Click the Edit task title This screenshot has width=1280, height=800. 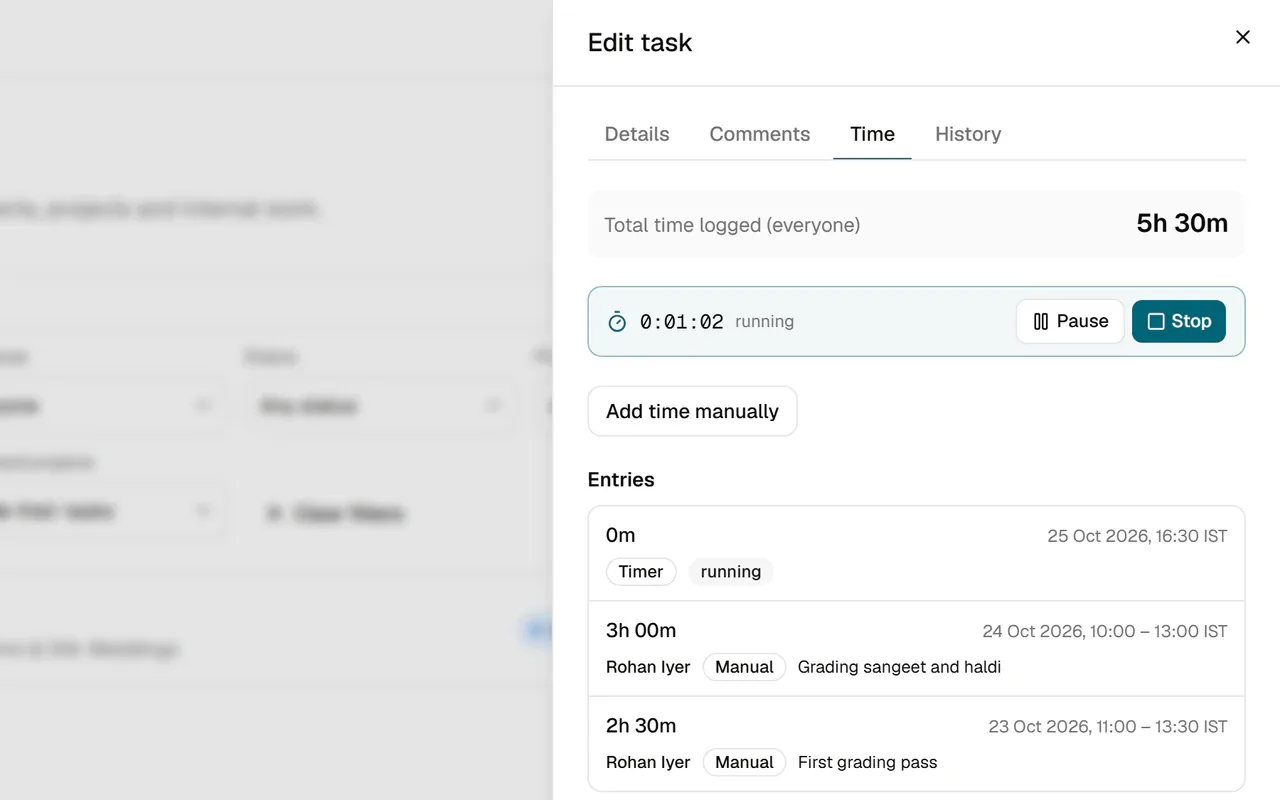(640, 43)
